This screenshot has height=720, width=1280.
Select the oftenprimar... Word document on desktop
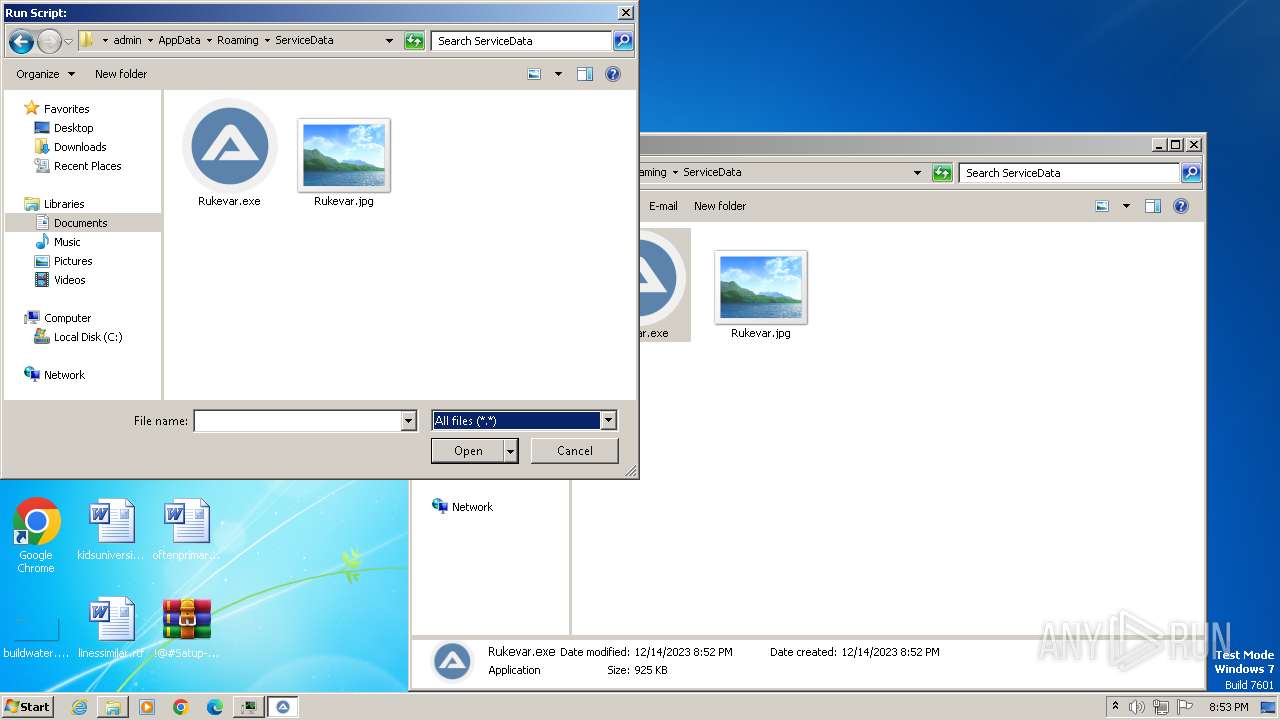(x=186, y=530)
